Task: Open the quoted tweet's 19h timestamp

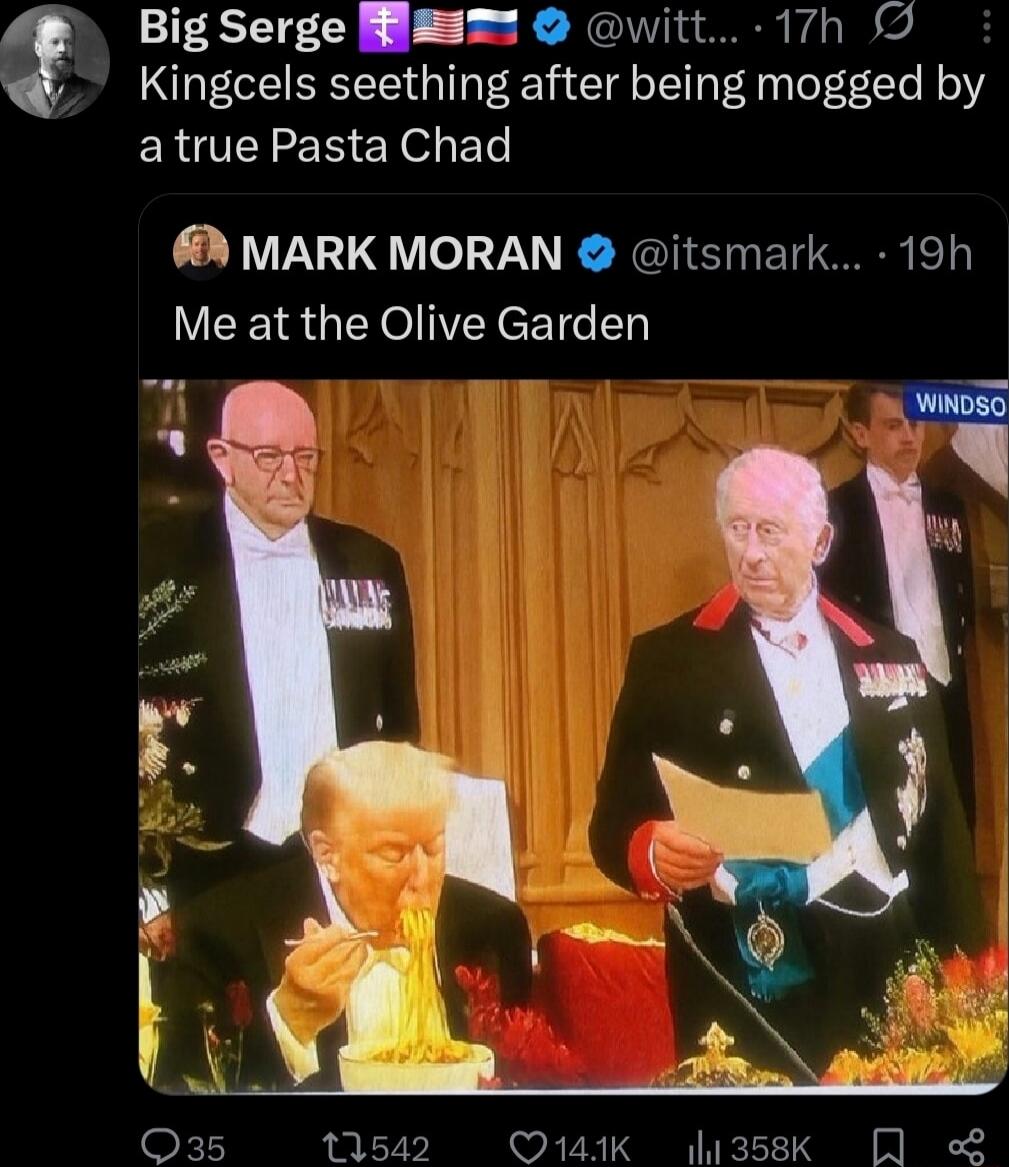Action: pyautogui.click(x=935, y=254)
